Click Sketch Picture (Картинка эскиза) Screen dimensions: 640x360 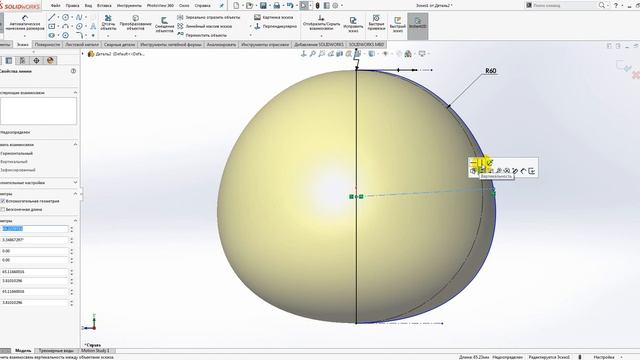coord(273,18)
